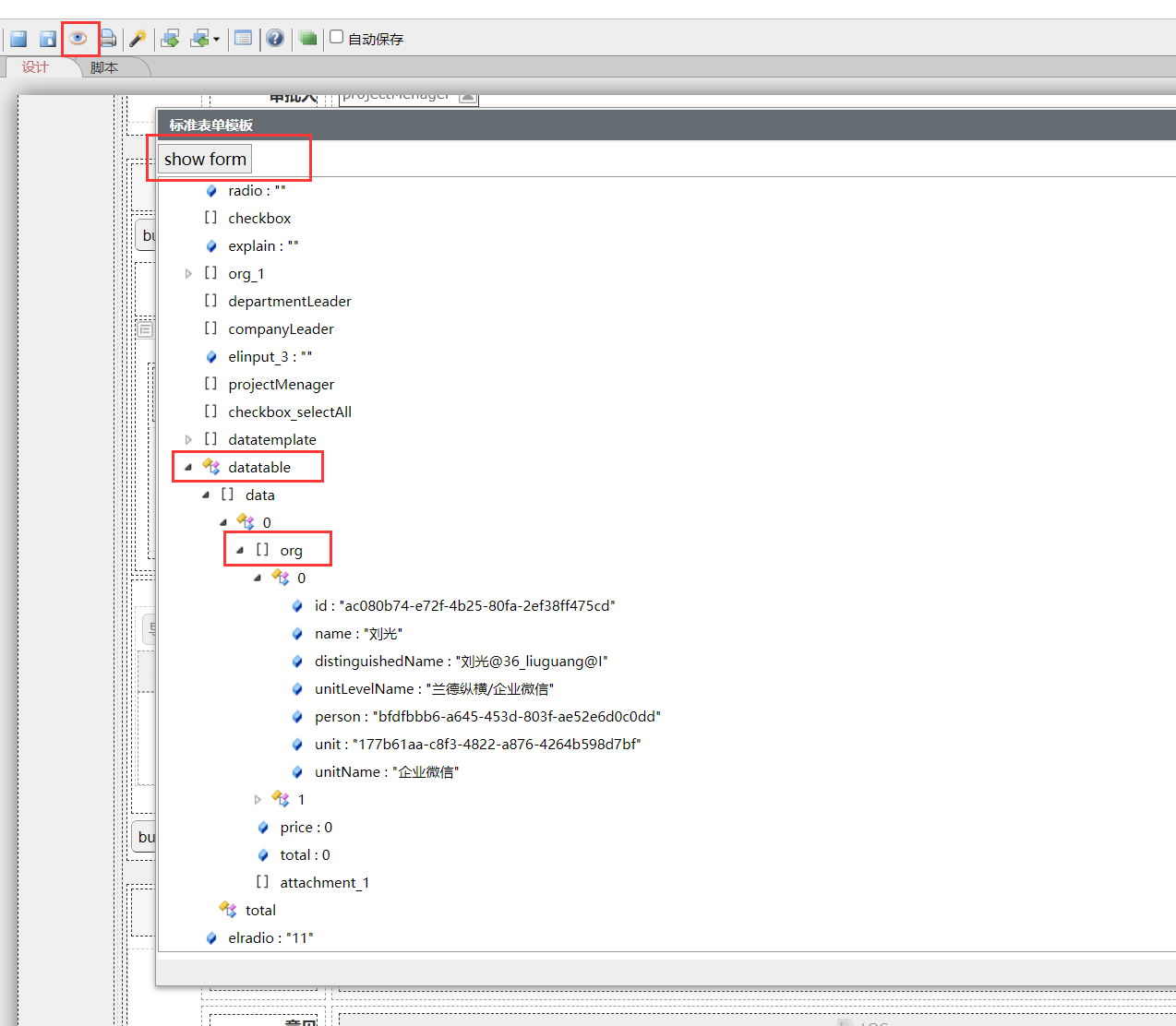Click the show form button
The image size is (1176, 1026).
(x=205, y=159)
